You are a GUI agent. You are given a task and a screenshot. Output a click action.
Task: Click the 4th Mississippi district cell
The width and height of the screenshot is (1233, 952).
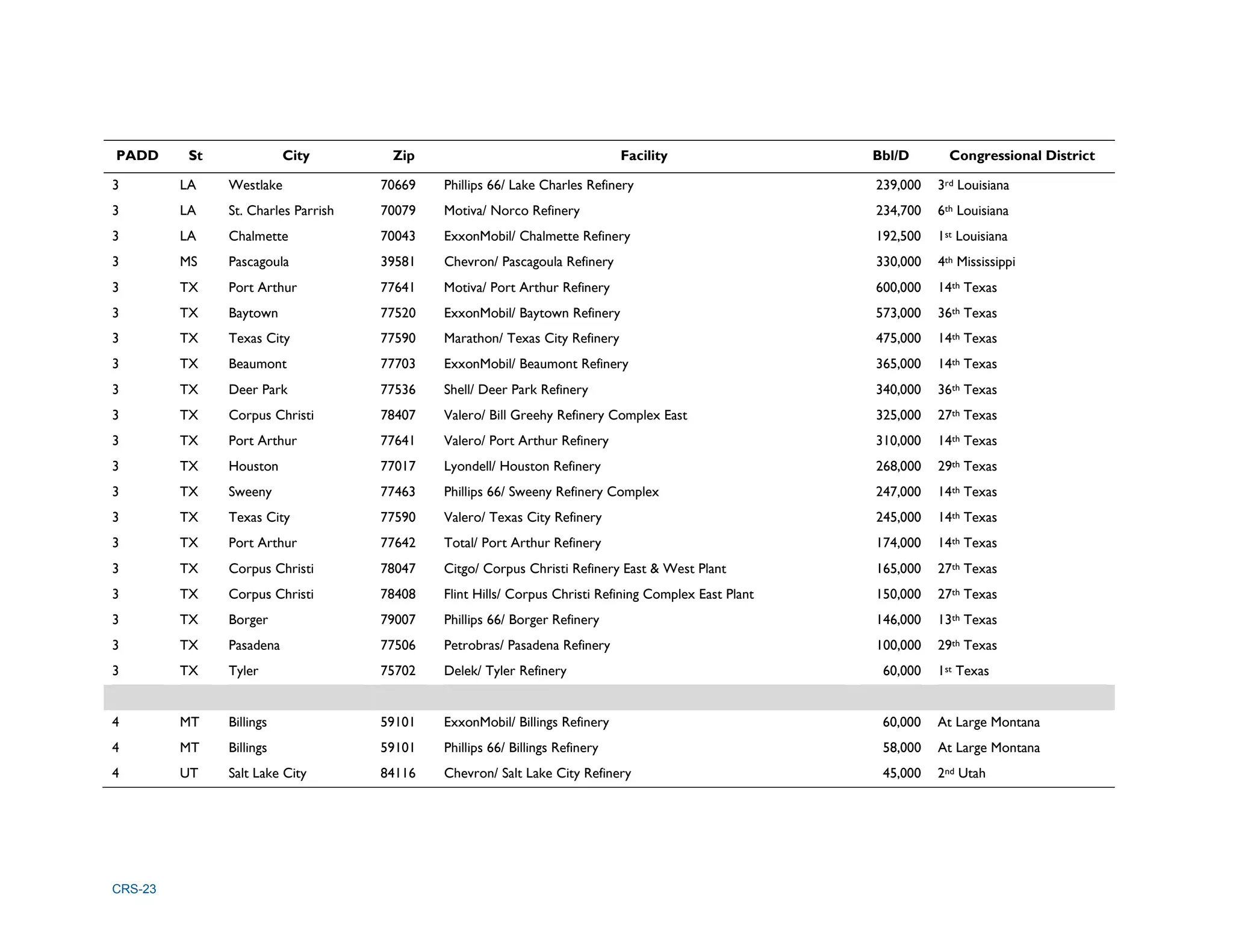[976, 262]
